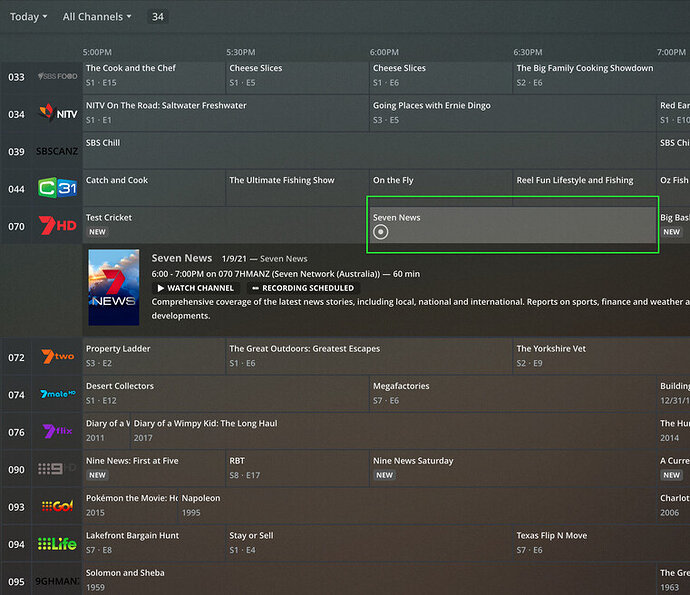Viewport: 690px width, 595px height.
Task: Open the All Channels filter dropdown
Action: (x=97, y=17)
